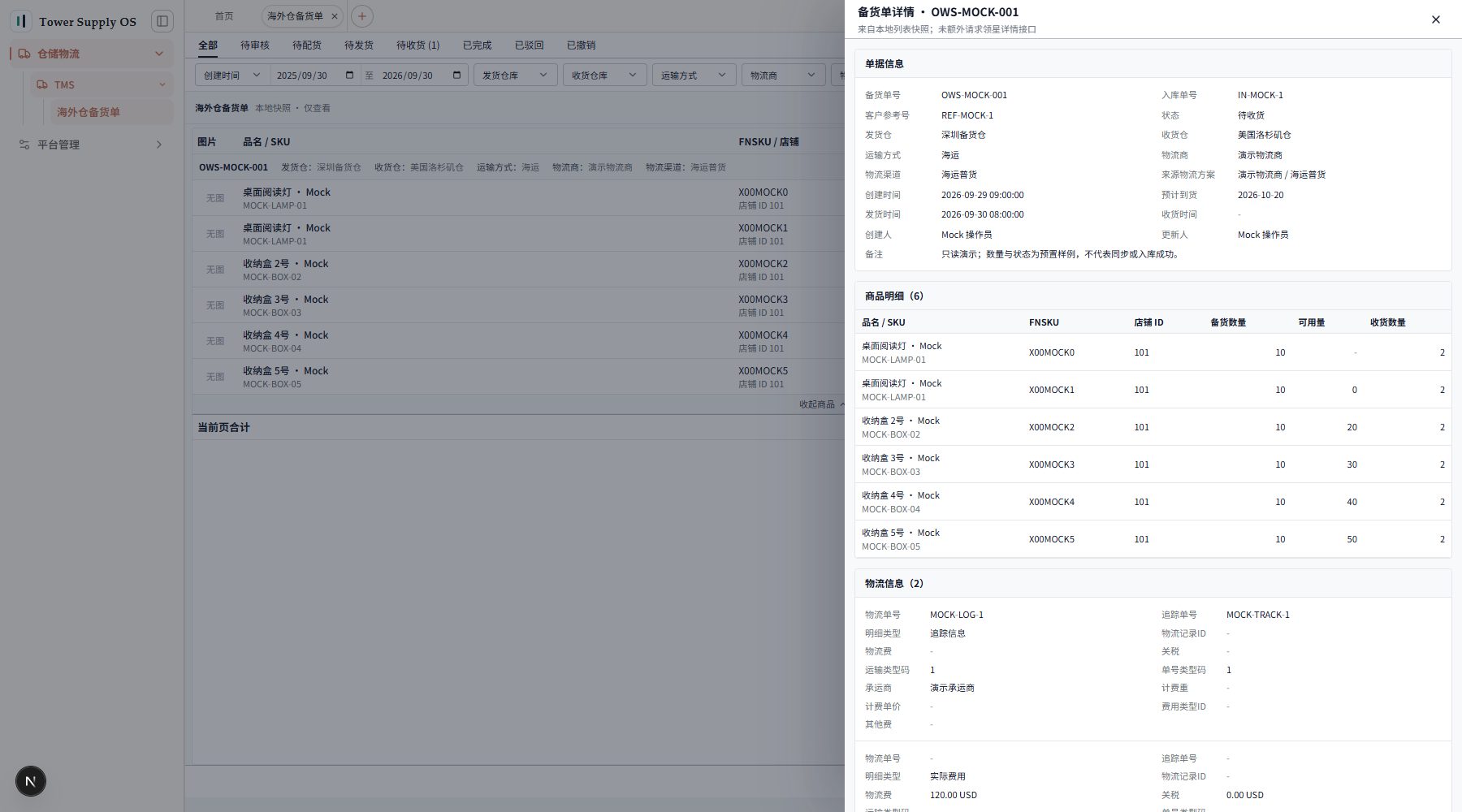Collapse the TMS submenu chevron
This screenshot has height=812, width=1462.
(162, 84)
